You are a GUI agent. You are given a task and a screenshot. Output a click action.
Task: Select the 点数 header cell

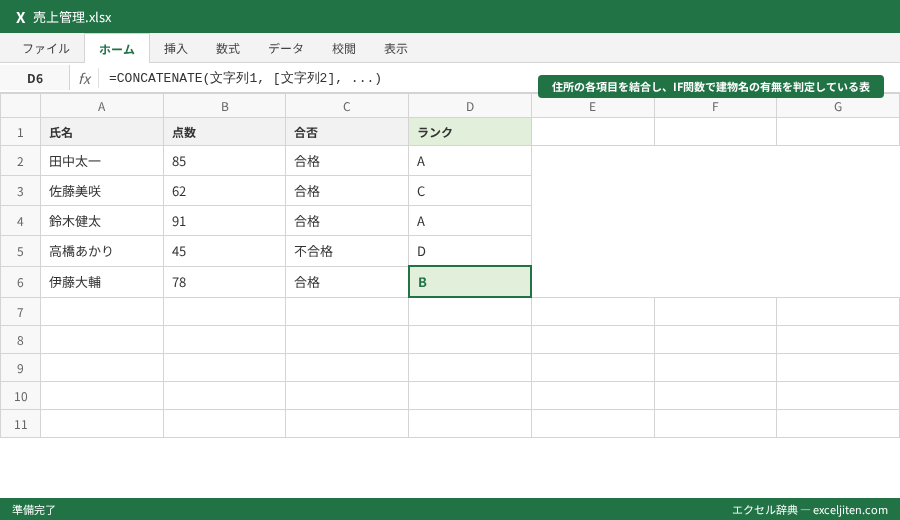pyautogui.click(x=224, y=132)
